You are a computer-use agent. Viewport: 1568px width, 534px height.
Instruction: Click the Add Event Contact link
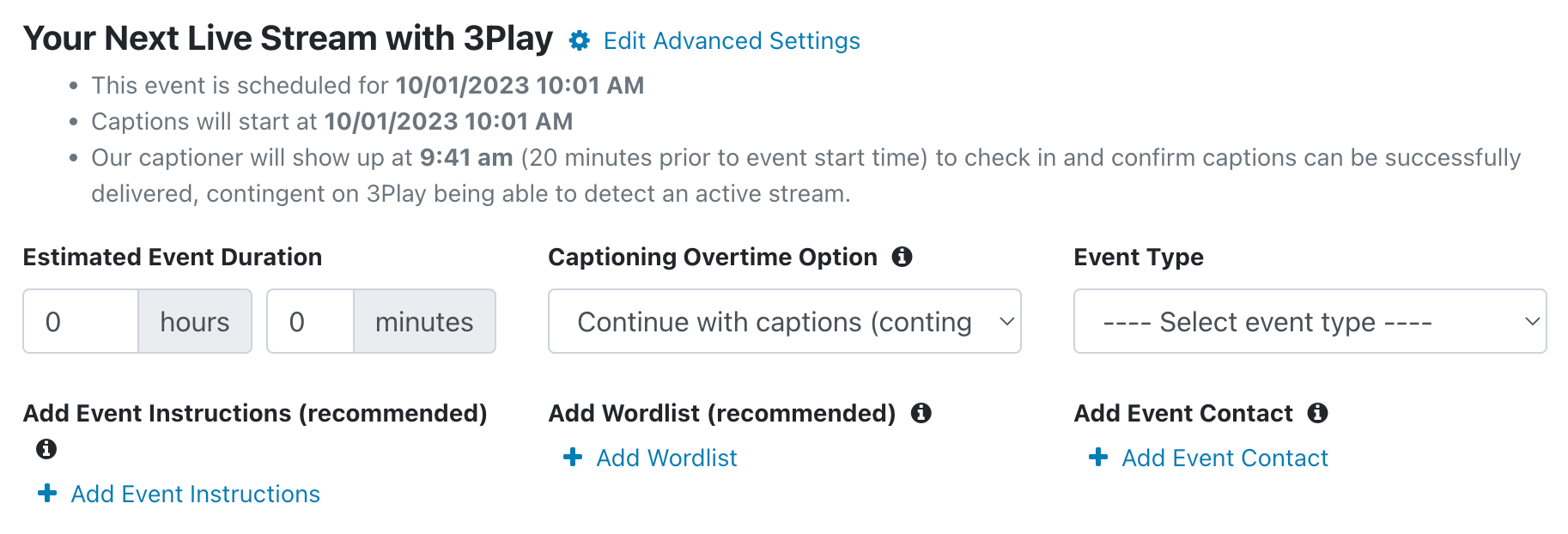(1225, 458)
